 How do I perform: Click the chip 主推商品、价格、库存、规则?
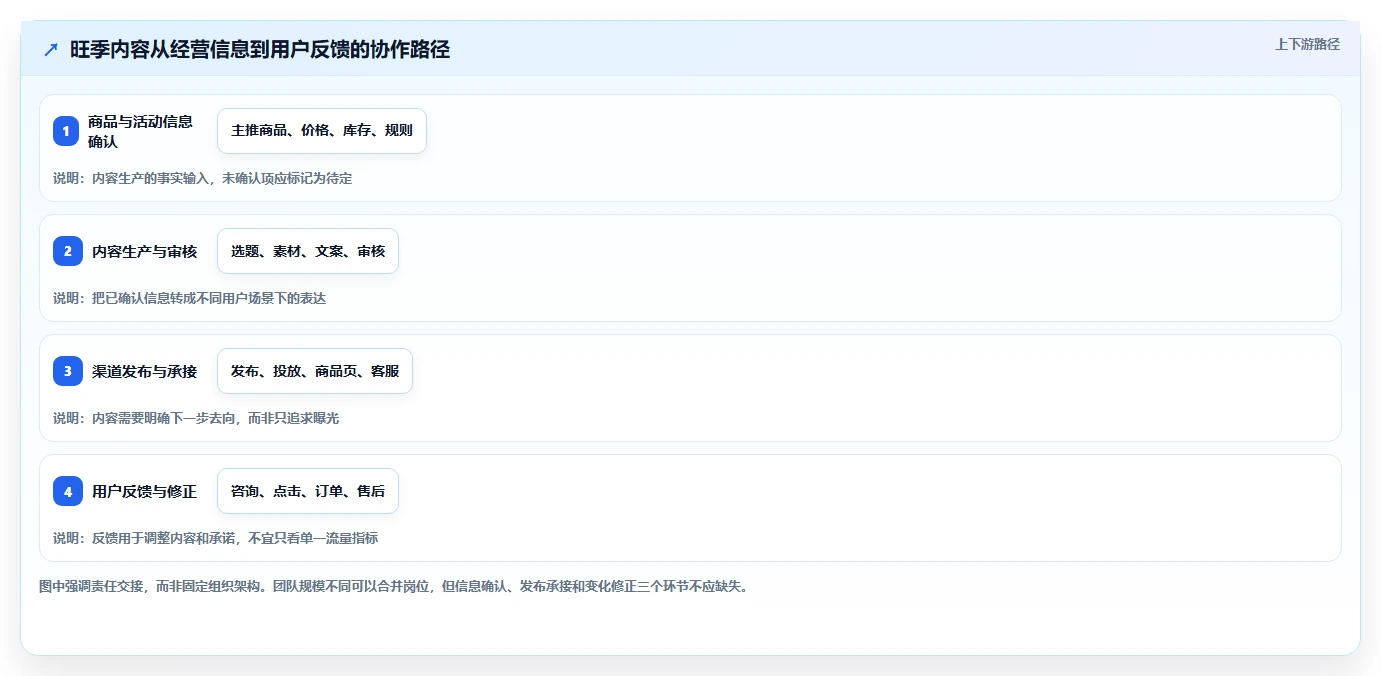[322, 131]
